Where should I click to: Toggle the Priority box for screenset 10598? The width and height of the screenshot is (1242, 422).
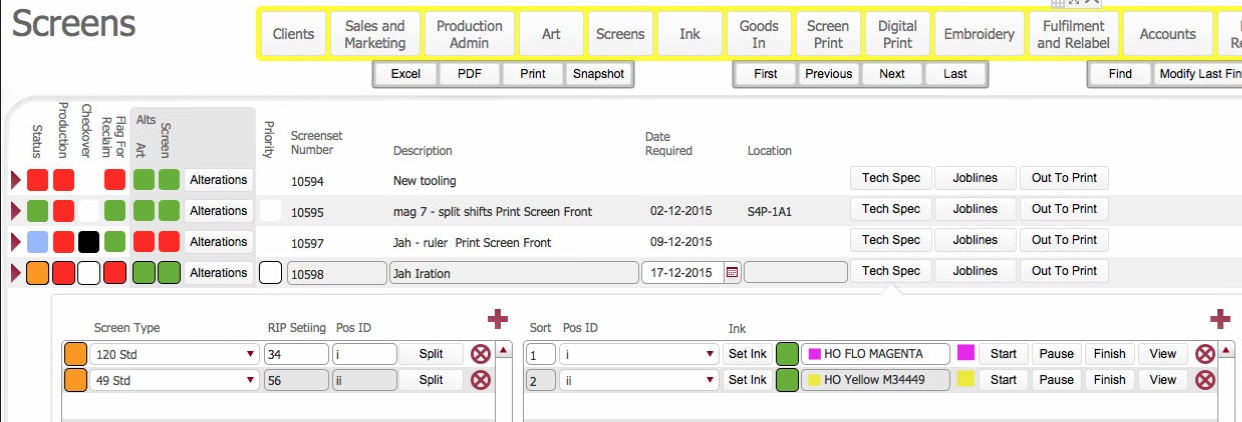point(270,273)
